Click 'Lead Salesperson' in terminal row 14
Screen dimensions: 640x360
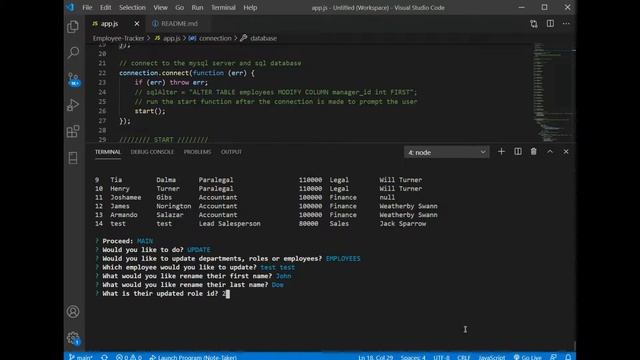[x=229, y=224]
